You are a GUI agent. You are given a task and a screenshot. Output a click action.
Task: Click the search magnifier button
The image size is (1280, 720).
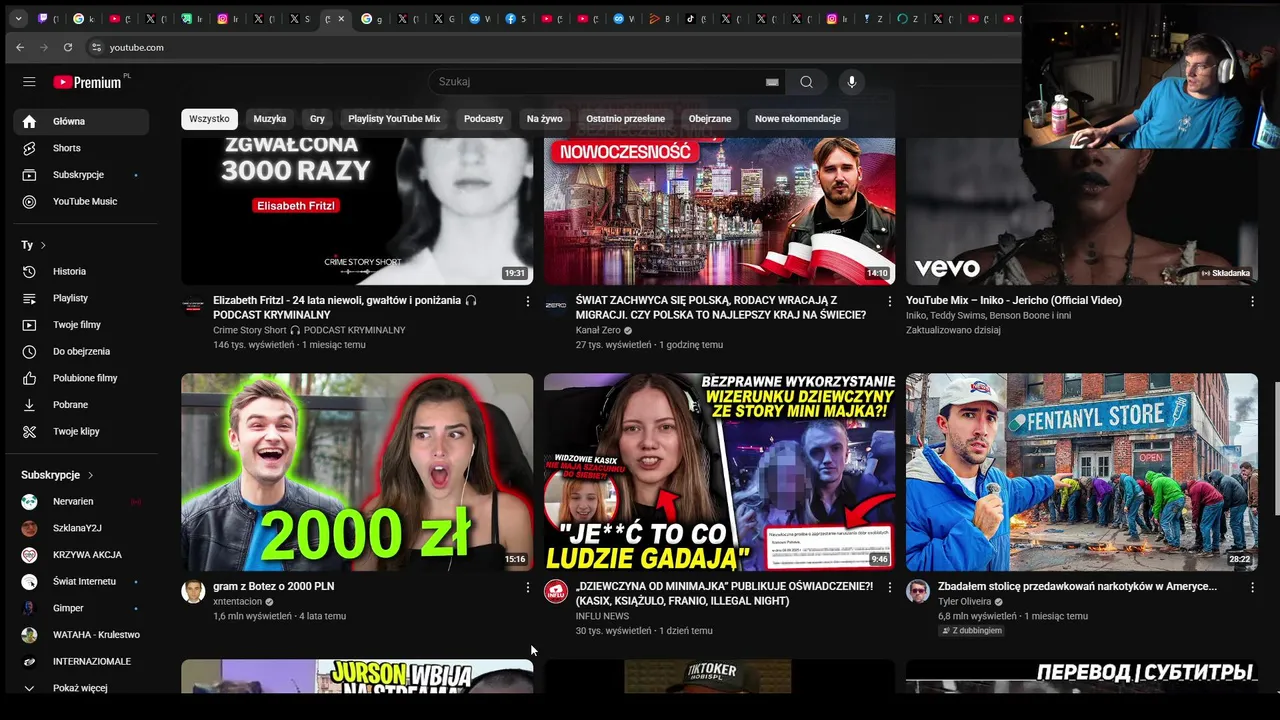806,82
